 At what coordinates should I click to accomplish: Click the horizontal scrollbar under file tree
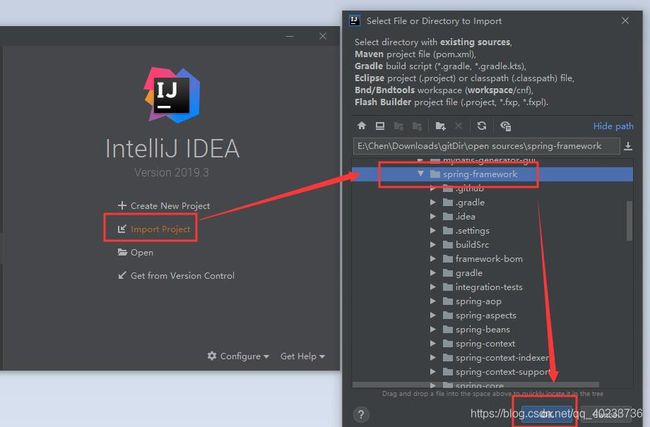(x=475, y=385)
